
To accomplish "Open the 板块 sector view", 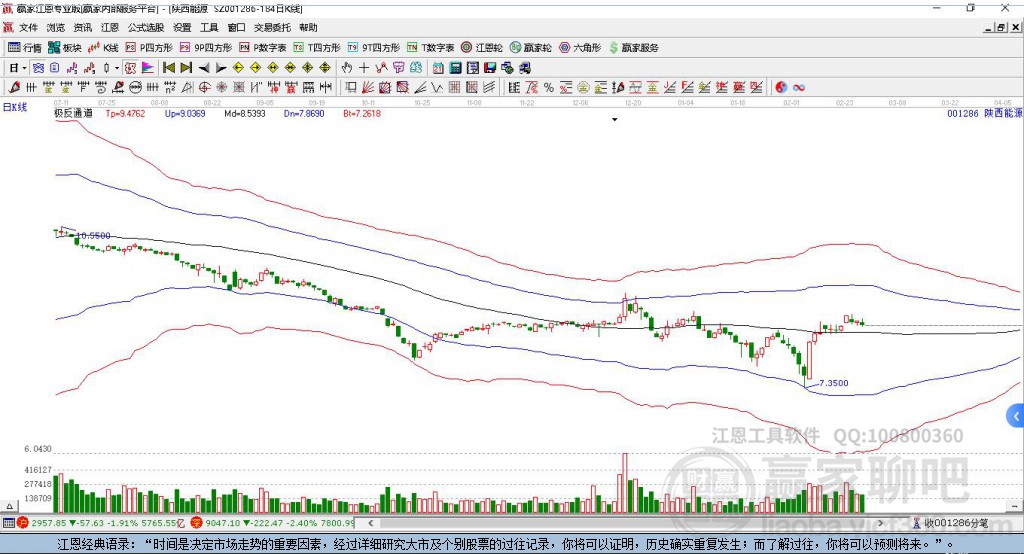I will (65, 48).
